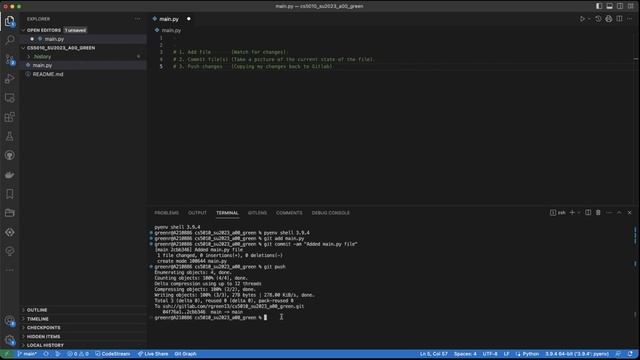Switch to the GitLens panel tab
The image size is (640, 360).
click(x=257, y=213)
